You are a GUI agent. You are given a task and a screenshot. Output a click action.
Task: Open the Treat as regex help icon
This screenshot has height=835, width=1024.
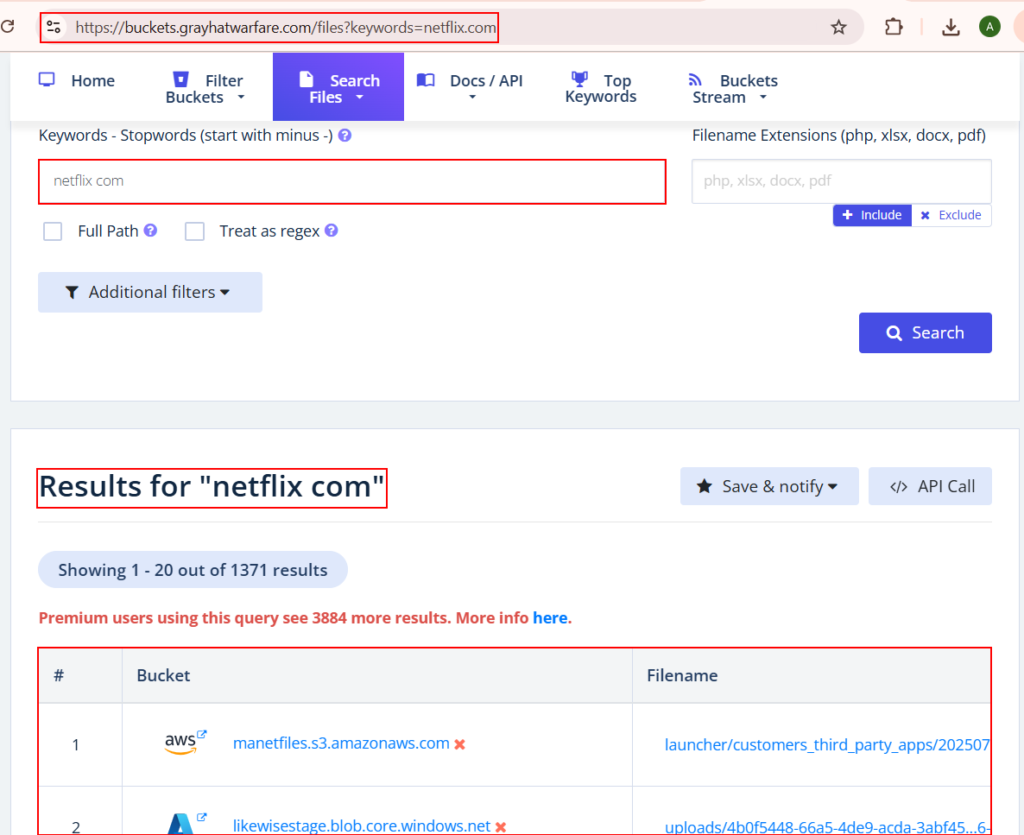pyautogui.click(x=331, y=230)
